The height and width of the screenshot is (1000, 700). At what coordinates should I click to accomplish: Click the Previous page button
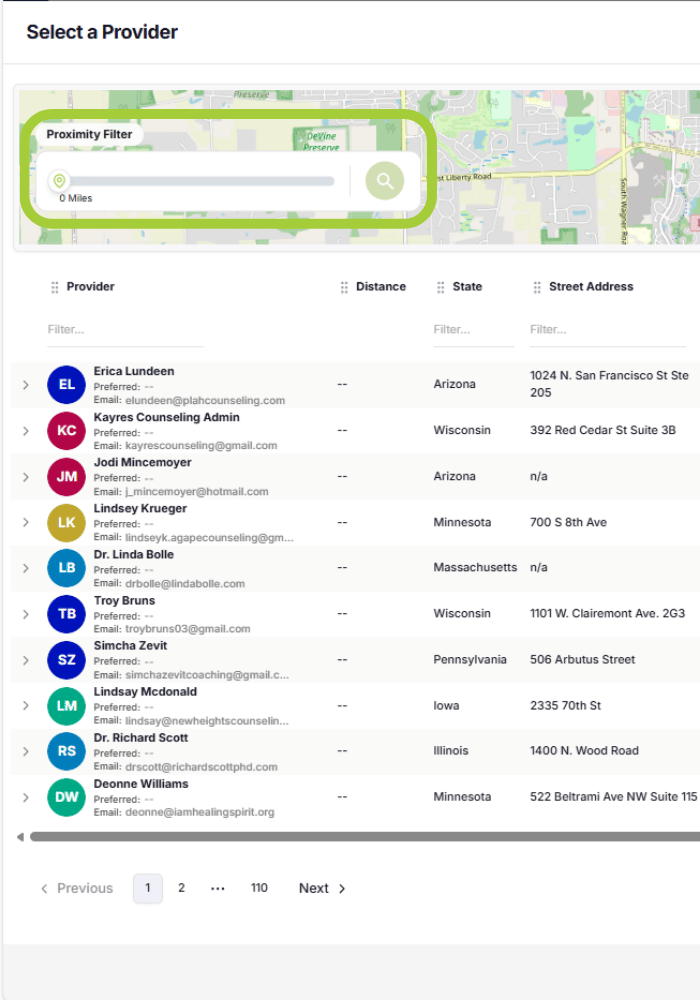coord(77,888)
